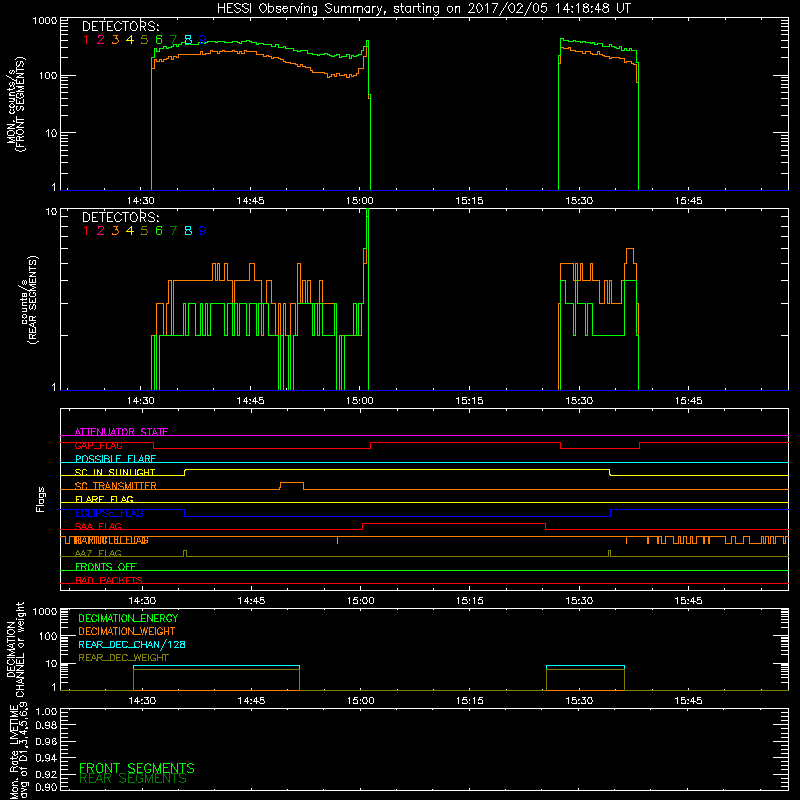The width and height of the screenshot is (800, 800).
Task: Select dark green detector 7 in rear segments legend
Action: coord(173,231)
